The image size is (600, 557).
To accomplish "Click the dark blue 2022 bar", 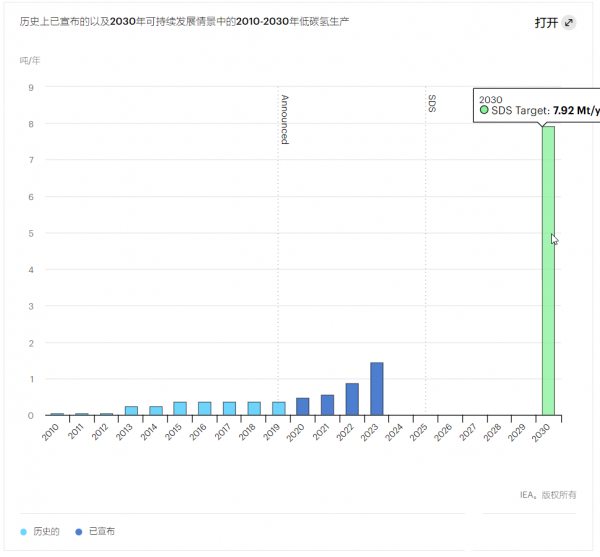I will pyautogui.click(x=352, y=399).
